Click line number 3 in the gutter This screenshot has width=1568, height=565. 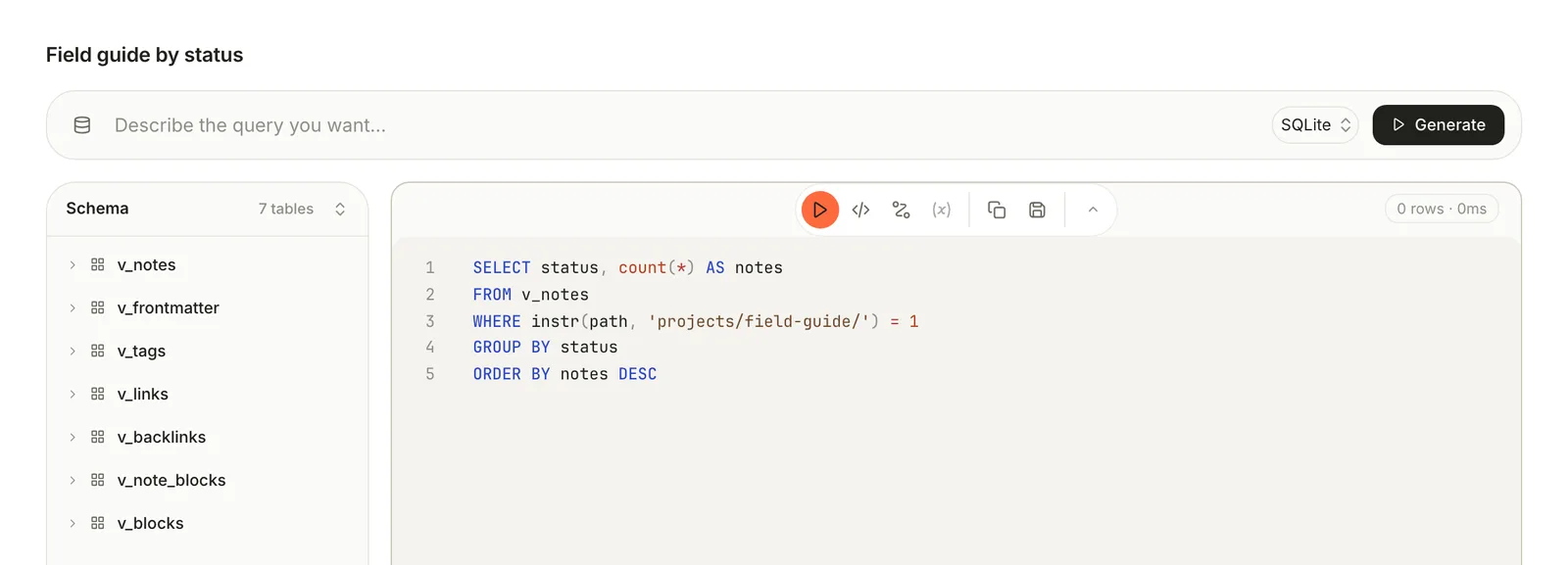coord(429,321)
